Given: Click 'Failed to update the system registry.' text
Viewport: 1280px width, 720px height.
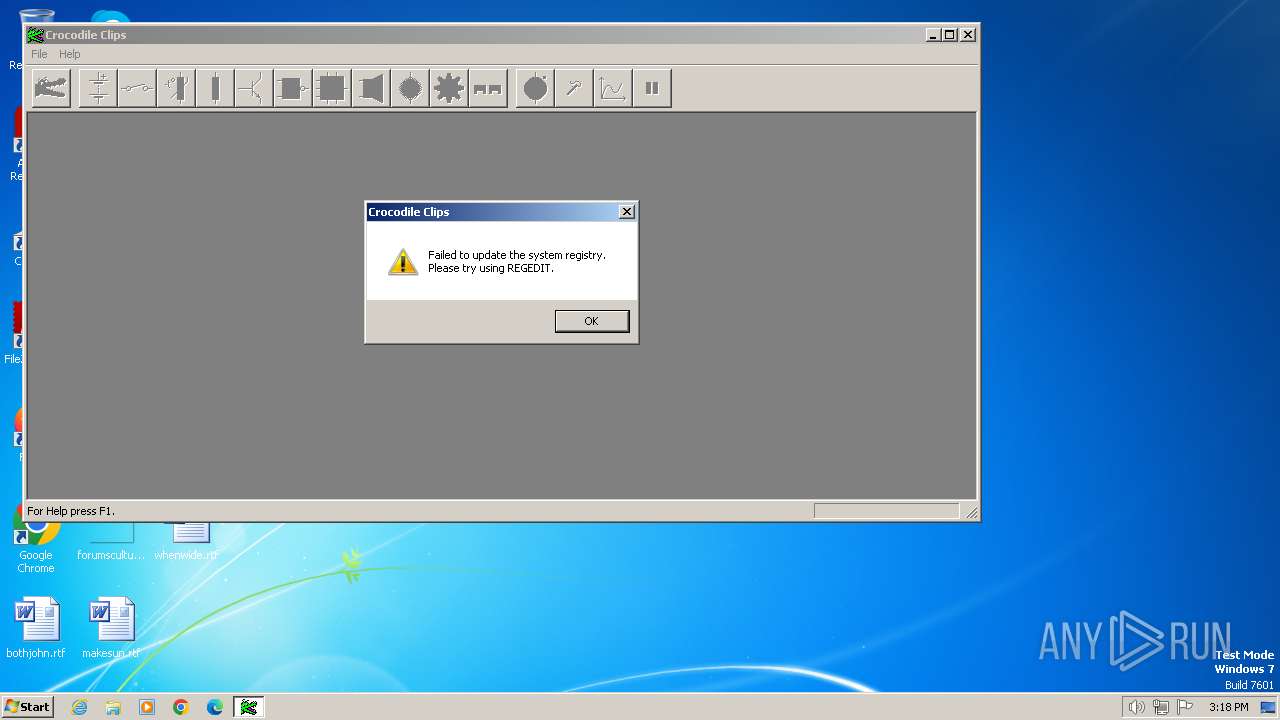Looking at the screenshot, I should [x=517, y=255].
